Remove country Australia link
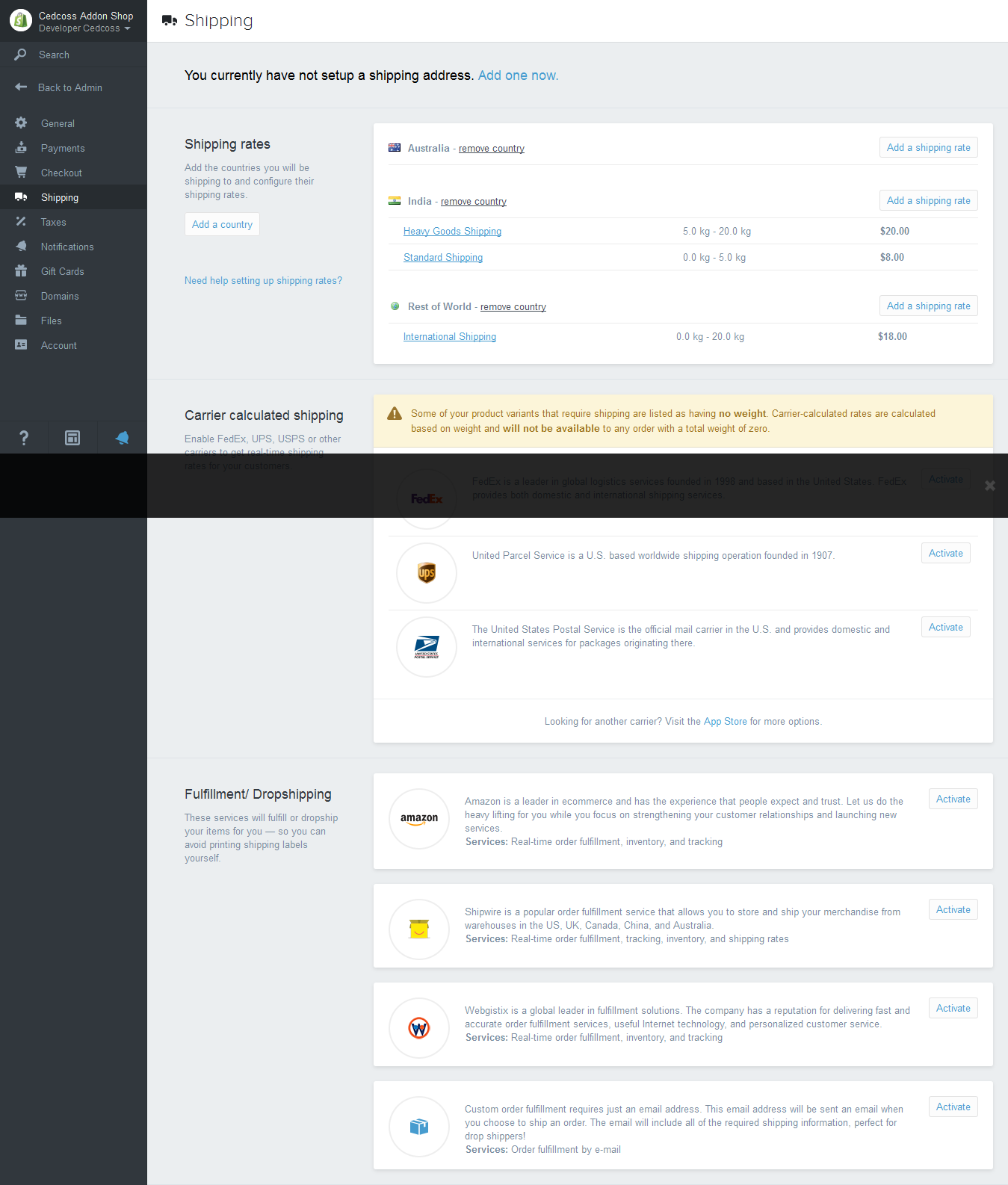The image size is (1008, 1185). (492, 149)
